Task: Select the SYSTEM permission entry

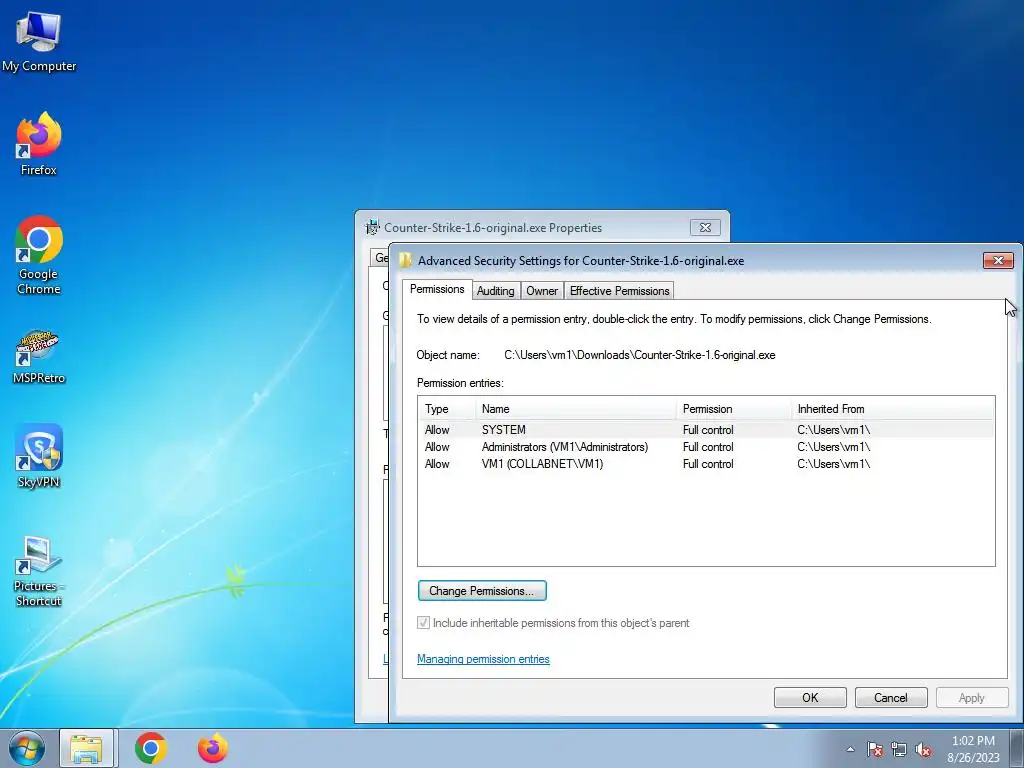Action: (x=706, y=430)
